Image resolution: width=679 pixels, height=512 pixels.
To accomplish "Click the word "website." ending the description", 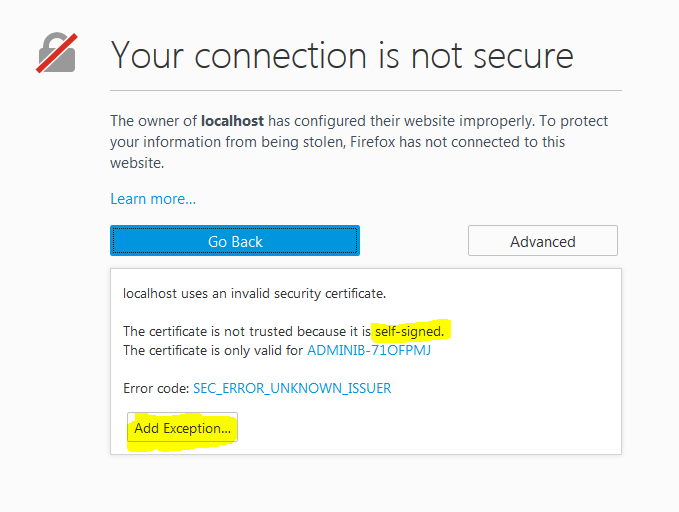I will tap(137, 163).
